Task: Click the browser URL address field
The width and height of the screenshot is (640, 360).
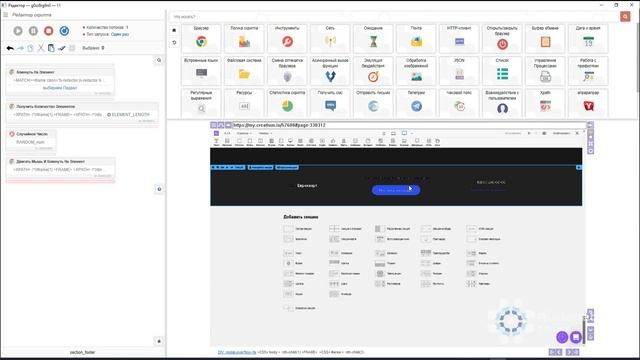Action: tap(408, 125)
